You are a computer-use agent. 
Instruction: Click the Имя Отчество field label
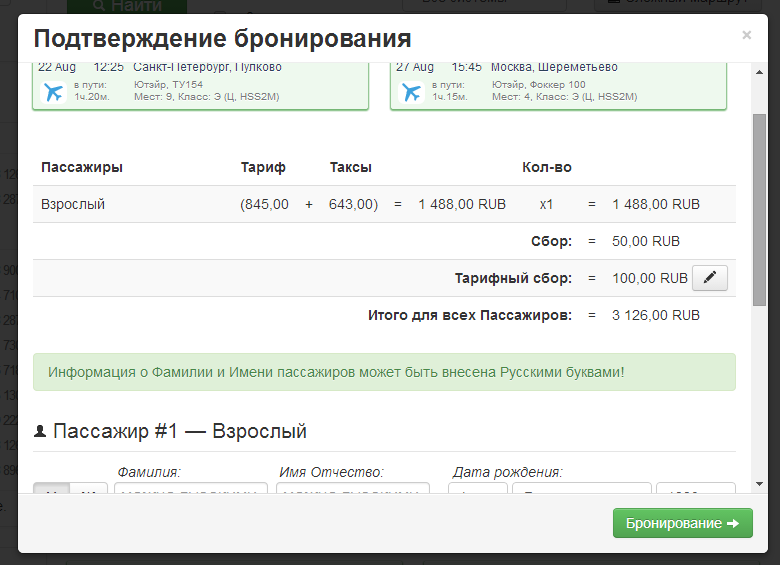pyautogui.click(x=331, y=472)
